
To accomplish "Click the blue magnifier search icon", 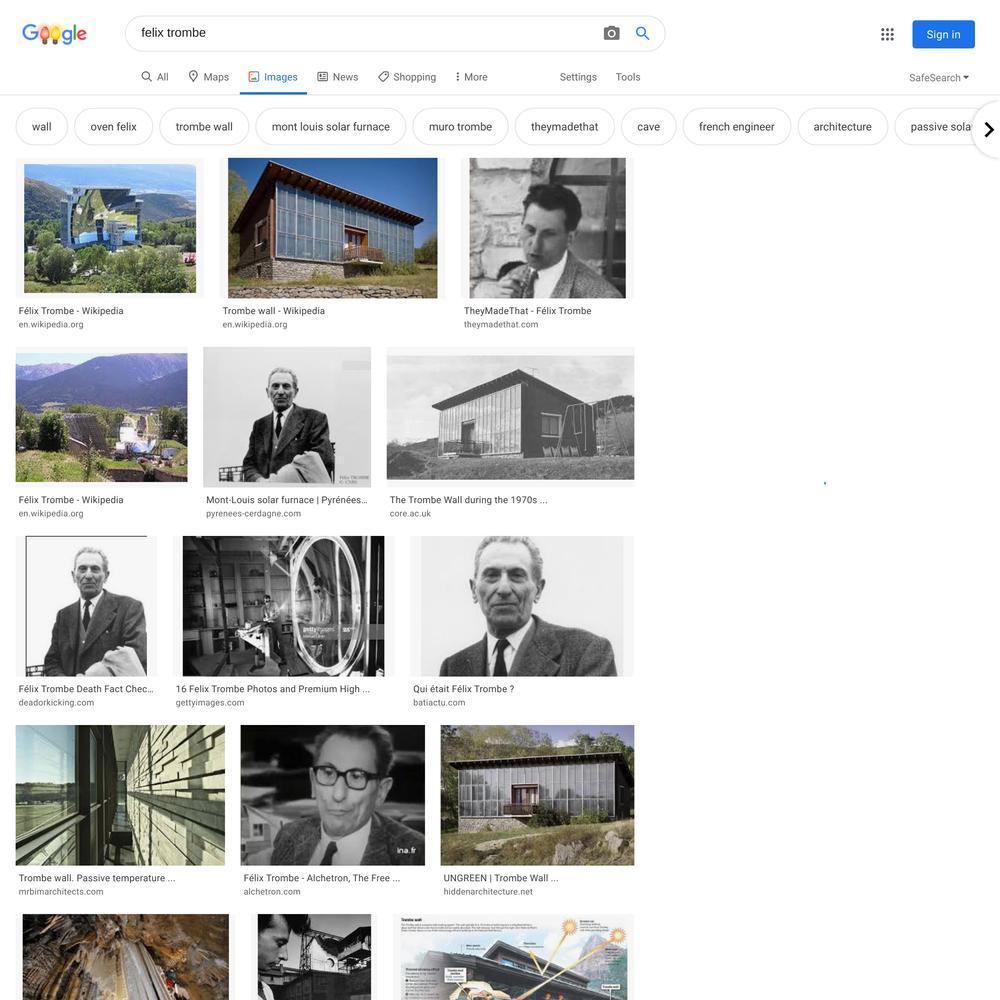I will [x=642, y=33].
